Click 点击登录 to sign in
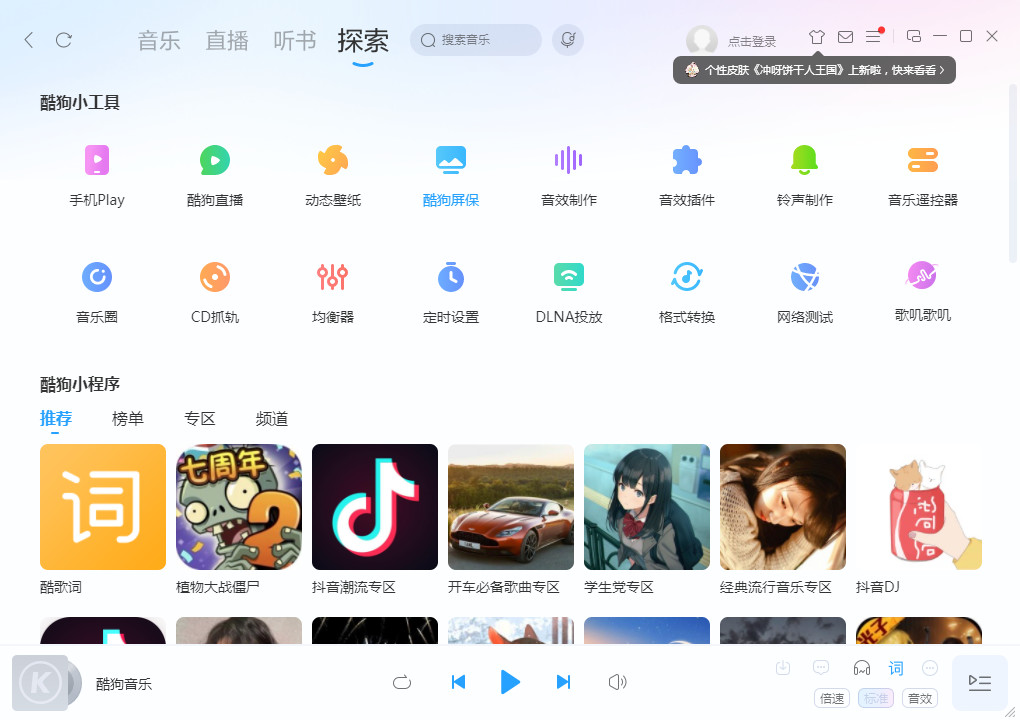Screen dimensions: 1020x720 click(x=751, y=42)
